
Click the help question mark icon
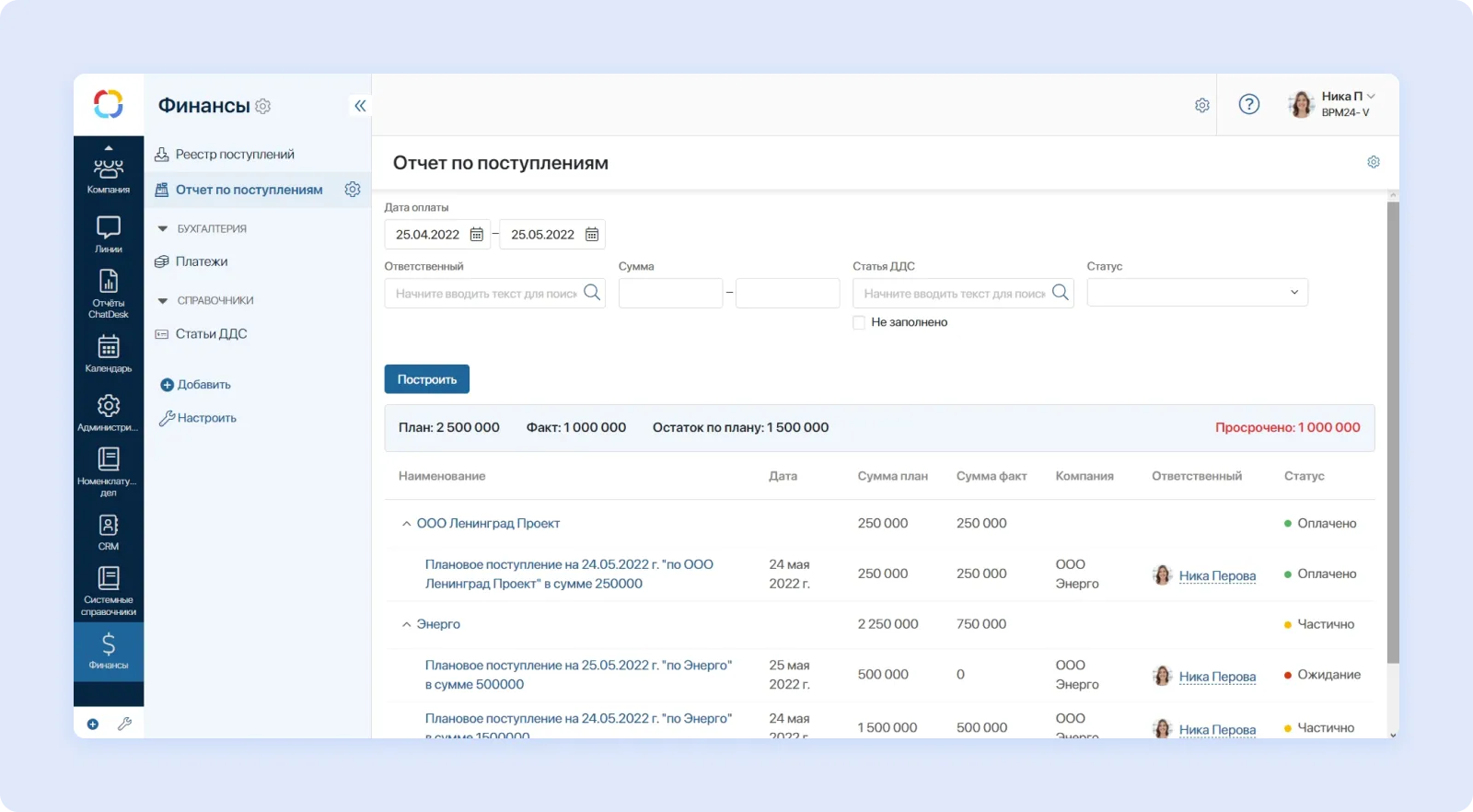(1248, 105)
